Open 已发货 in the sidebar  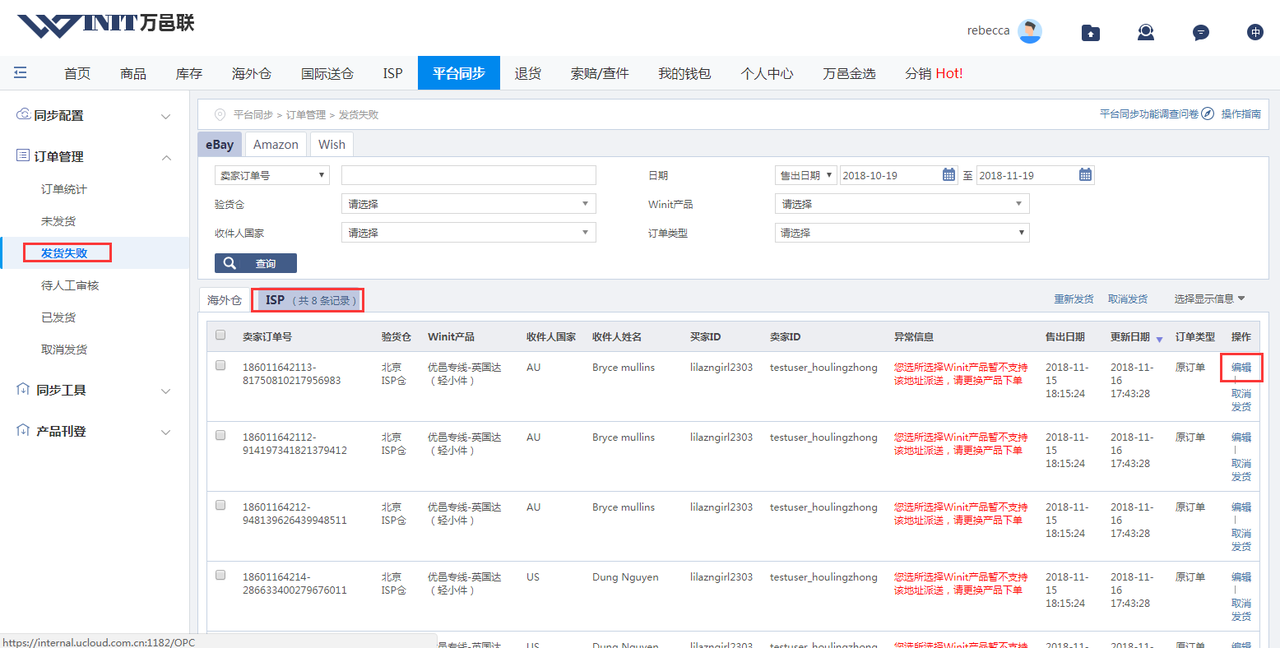[58, 317]
